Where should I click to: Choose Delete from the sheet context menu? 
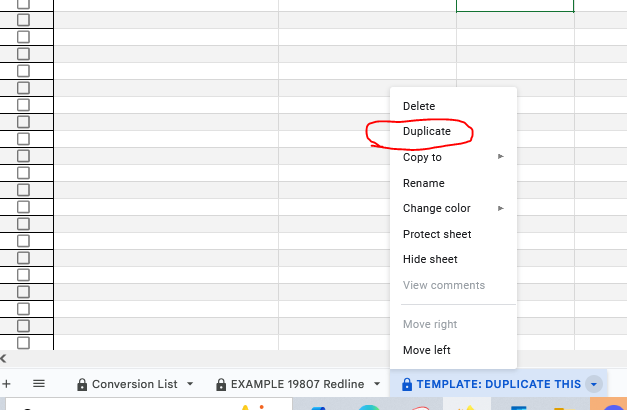coord(453,106)
